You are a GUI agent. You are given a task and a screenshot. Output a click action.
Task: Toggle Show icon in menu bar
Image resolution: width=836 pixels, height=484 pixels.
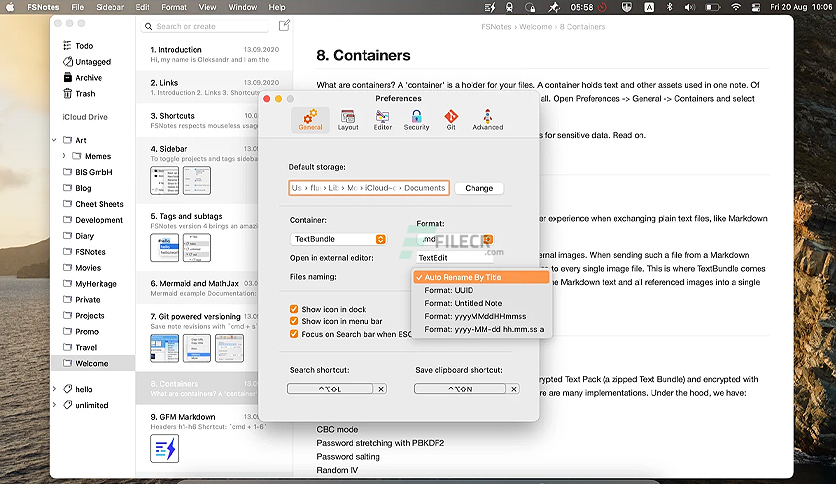[x=294, y=321]
